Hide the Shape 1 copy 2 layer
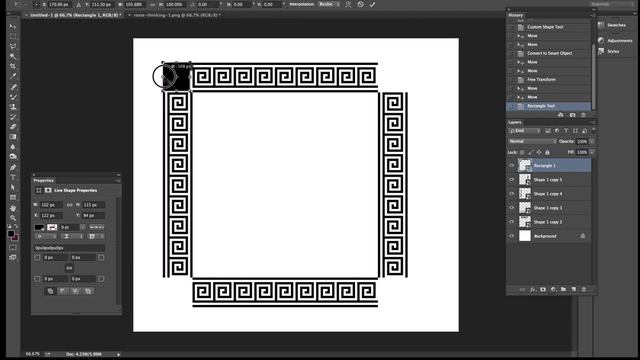This screenshot has height=360, width=640. (x=511, y=222)
